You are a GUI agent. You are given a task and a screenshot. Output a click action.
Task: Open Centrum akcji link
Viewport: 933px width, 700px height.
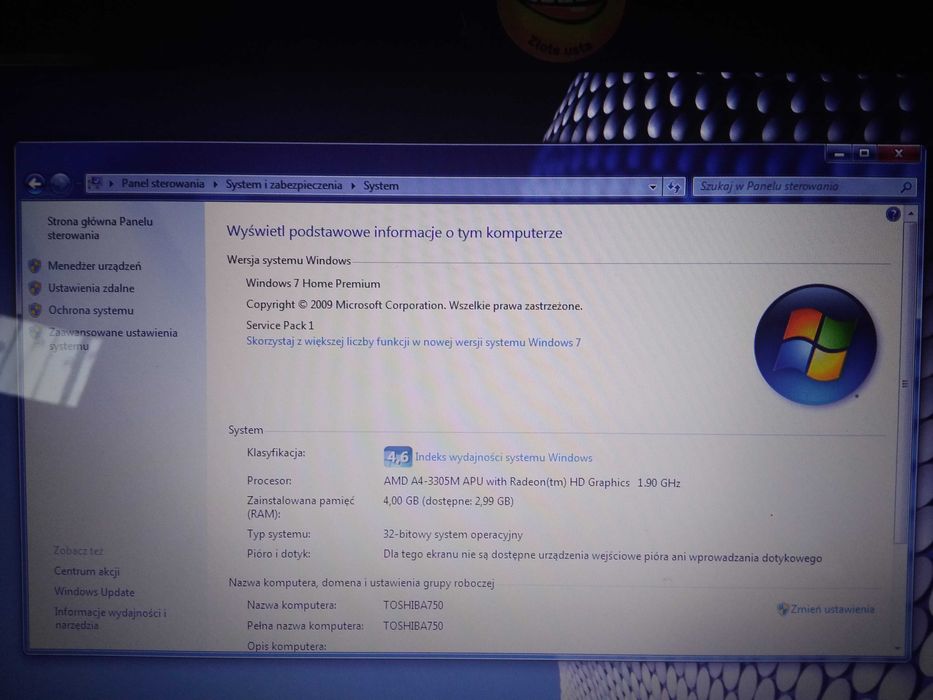(x=87, y=571)
